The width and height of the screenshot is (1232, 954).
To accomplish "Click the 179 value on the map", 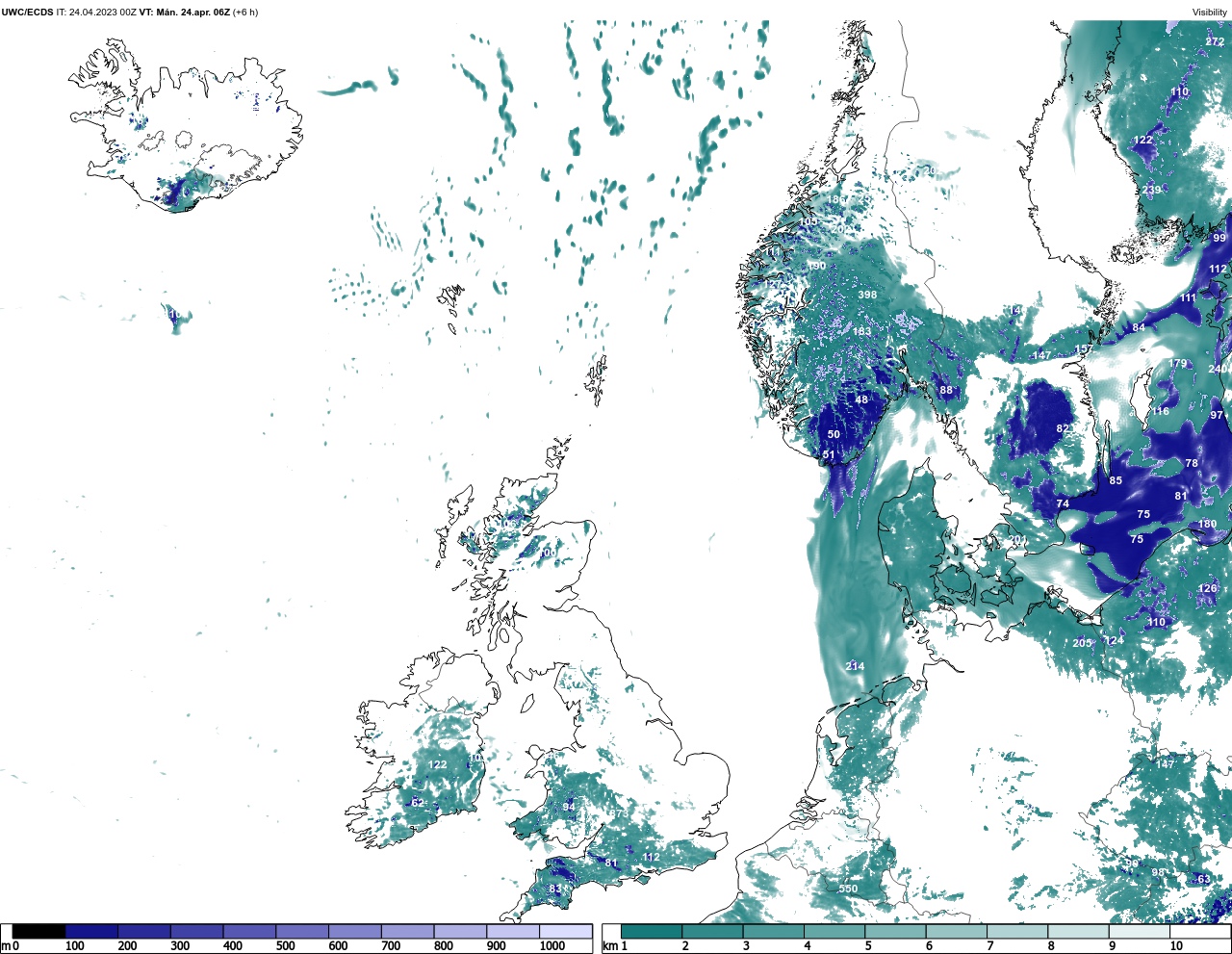I will point(1178,363).
